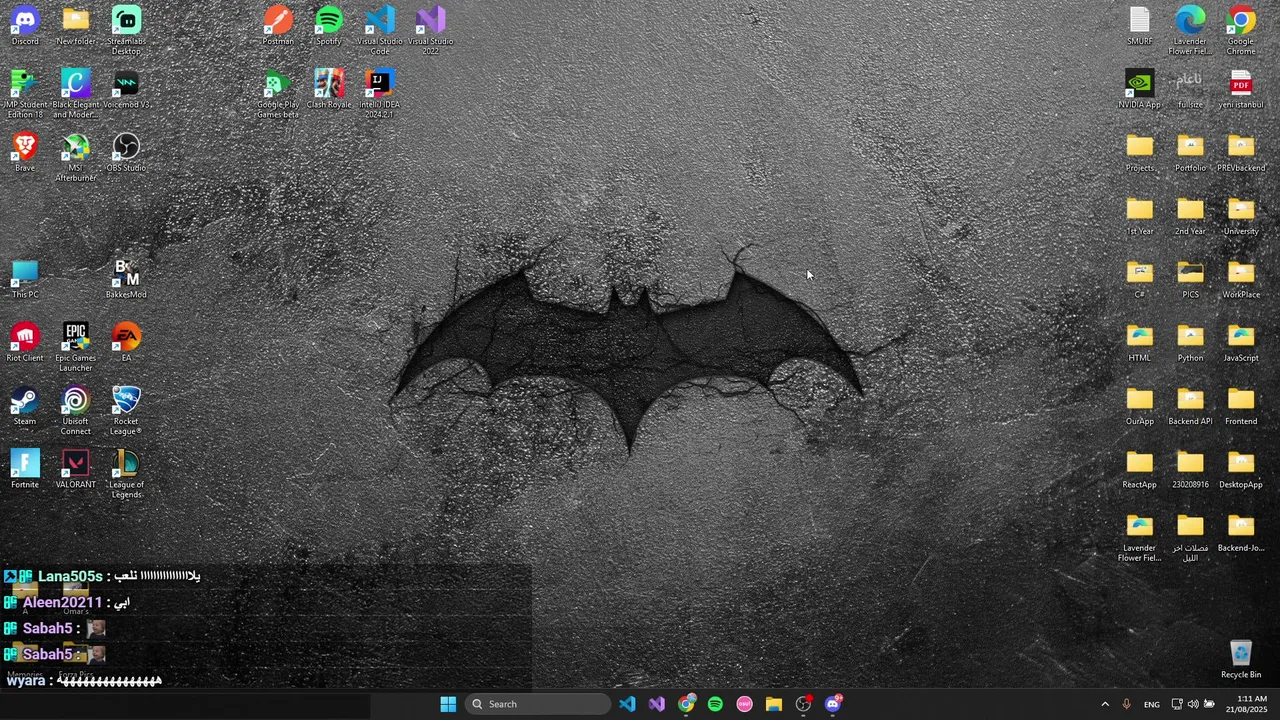
Task: Select the PREVbackend folder
Action: pos(1241,152)
